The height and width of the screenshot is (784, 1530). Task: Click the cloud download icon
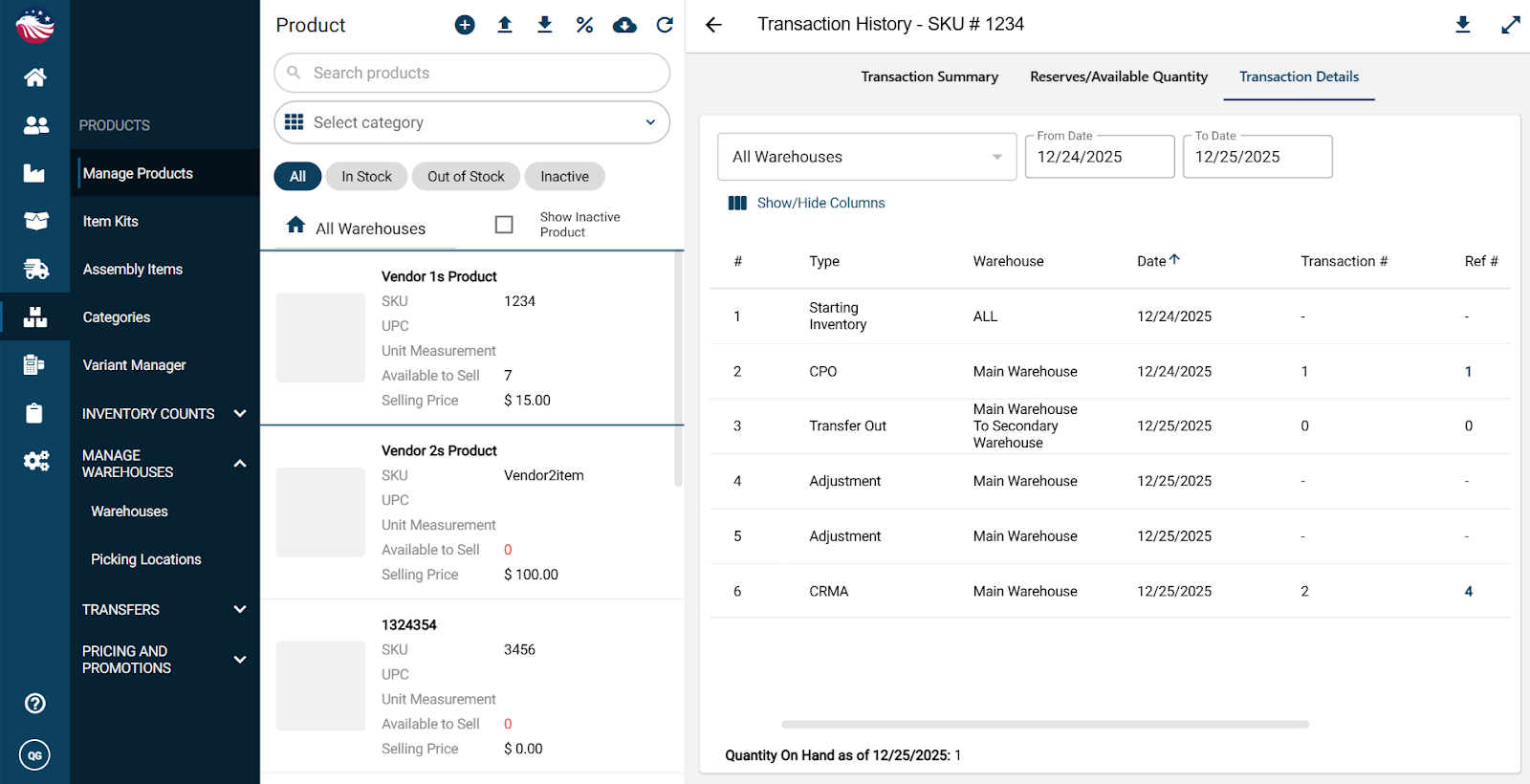tap(624, 25)
